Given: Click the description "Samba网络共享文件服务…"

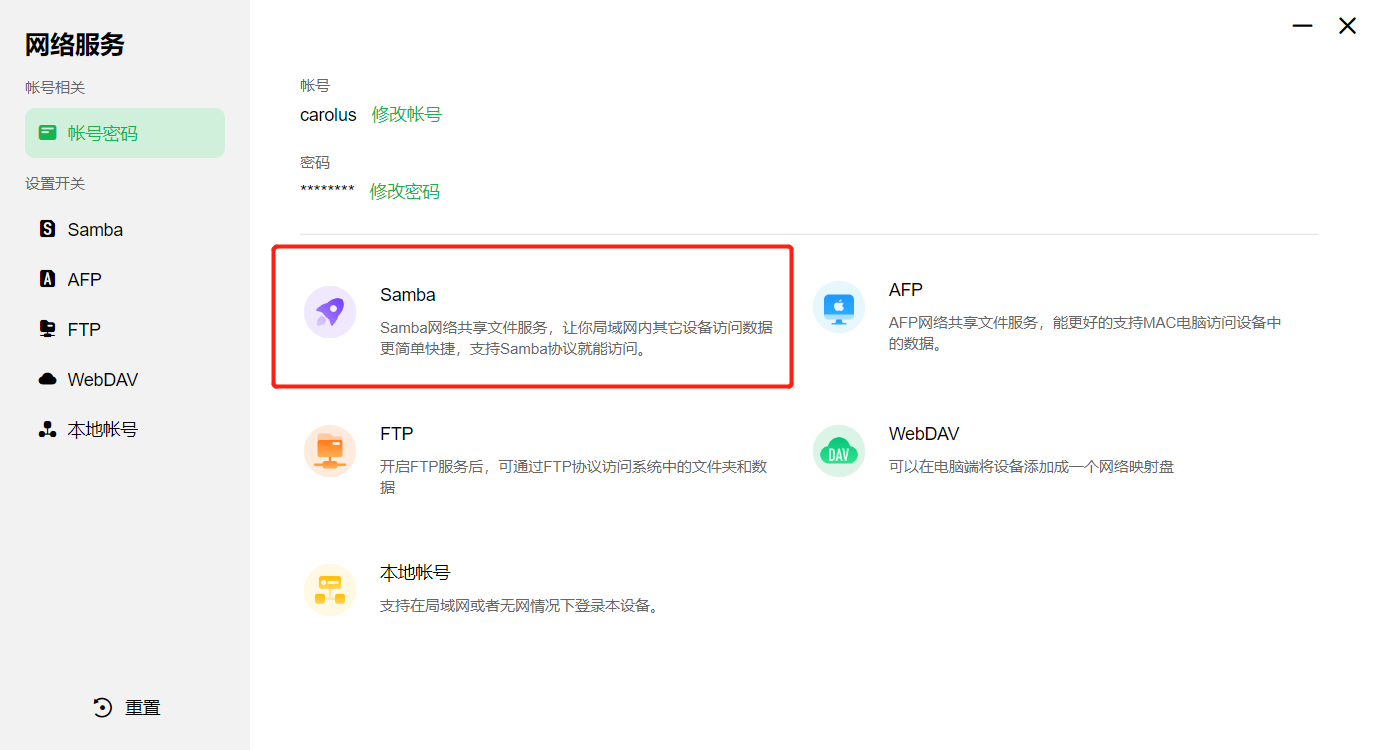Looking at the screenshot, I should coord(576,339).
